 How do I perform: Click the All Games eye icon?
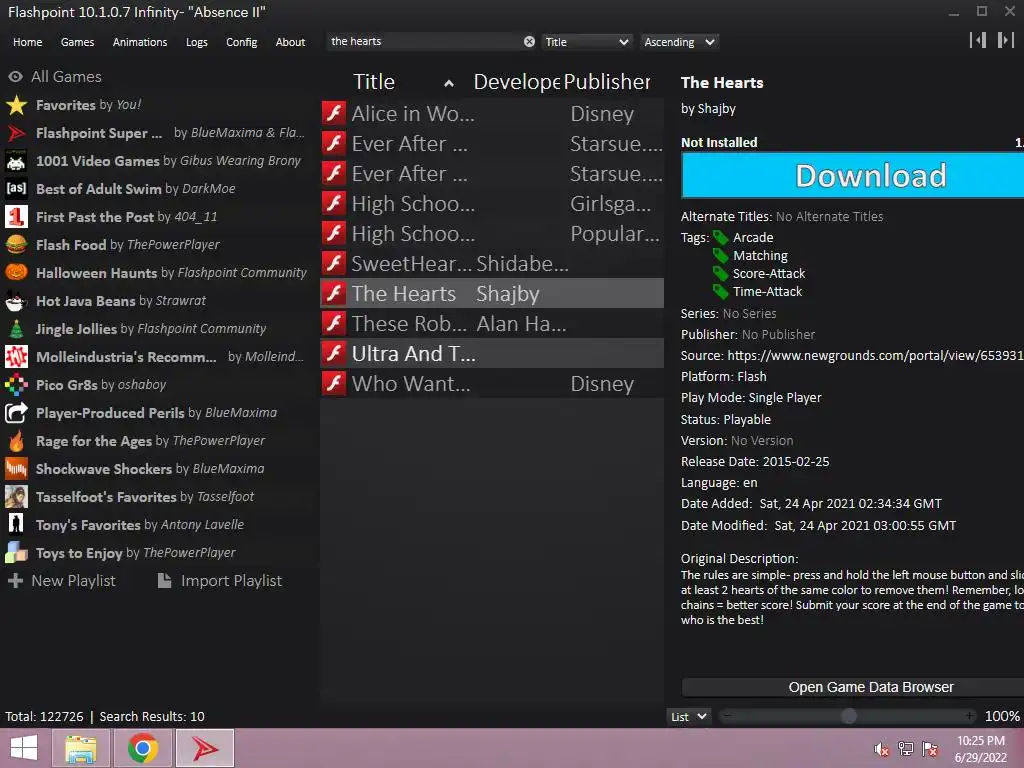tap(16, 77)
